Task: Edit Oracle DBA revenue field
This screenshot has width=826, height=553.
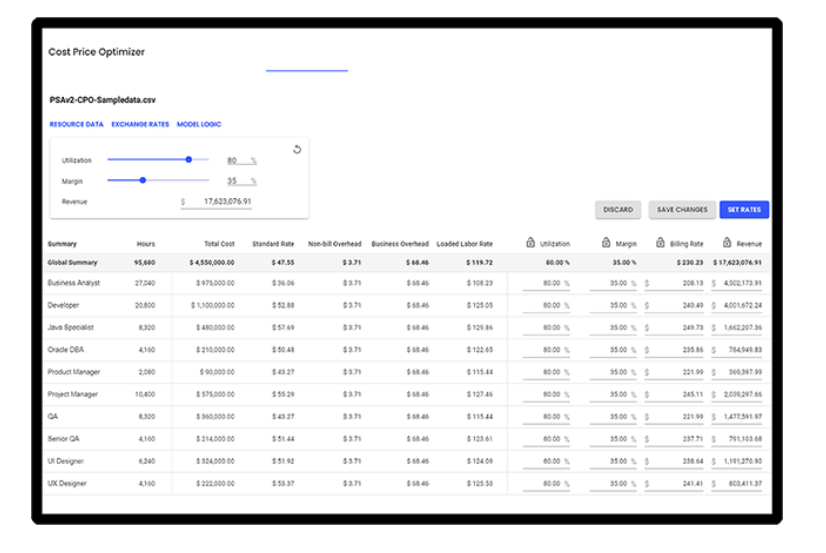Action: click(x=737, y=350)
